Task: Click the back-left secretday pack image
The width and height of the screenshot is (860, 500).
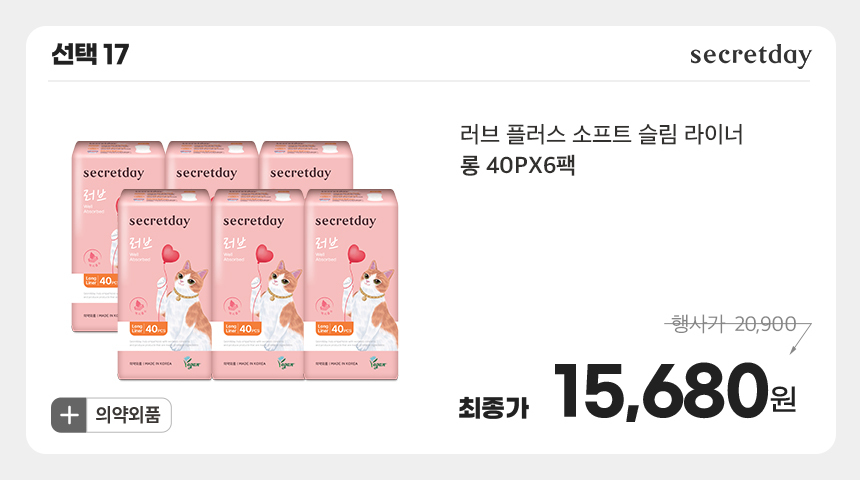Action: pos(95,236)
